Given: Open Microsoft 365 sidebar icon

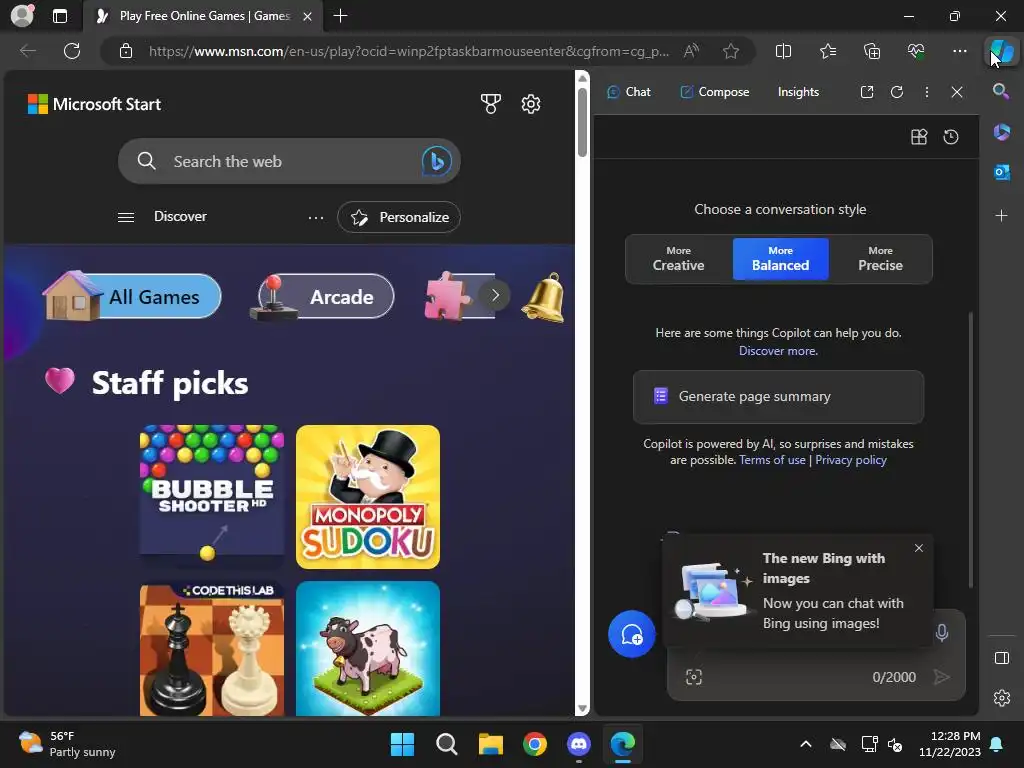Looking at the screenshot, I should pos(1001,132).
